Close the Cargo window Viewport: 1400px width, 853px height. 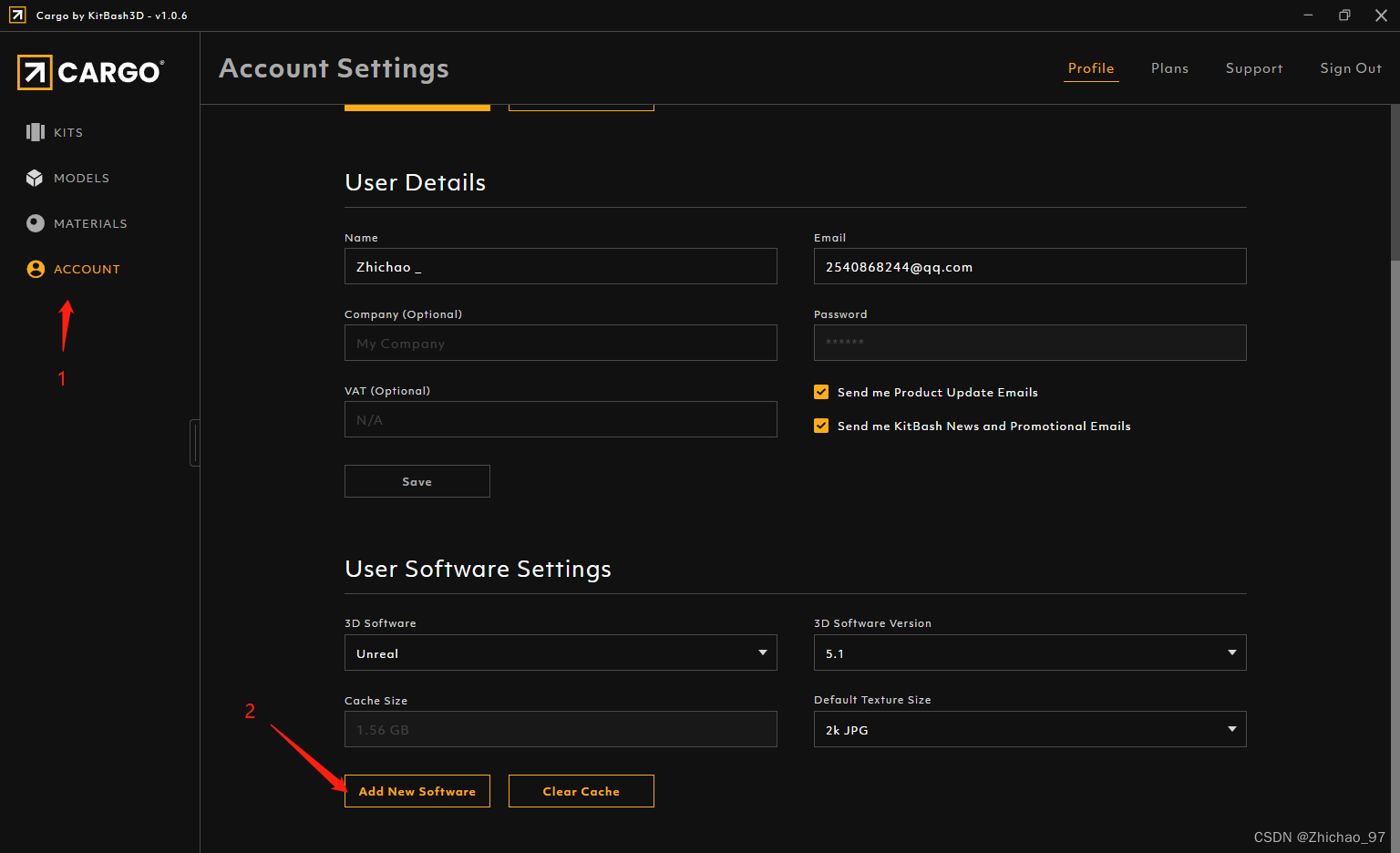pyautogui.click(x=1381, y=15)
